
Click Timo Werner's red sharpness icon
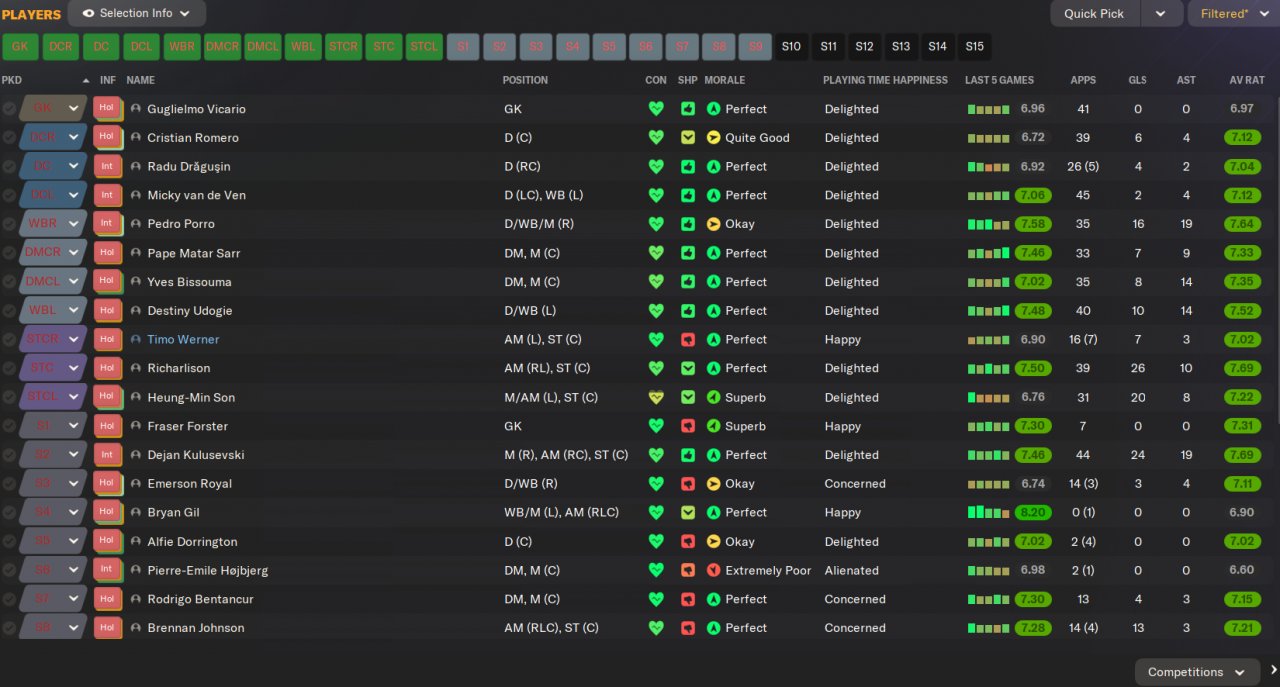(x=688, y=340)
